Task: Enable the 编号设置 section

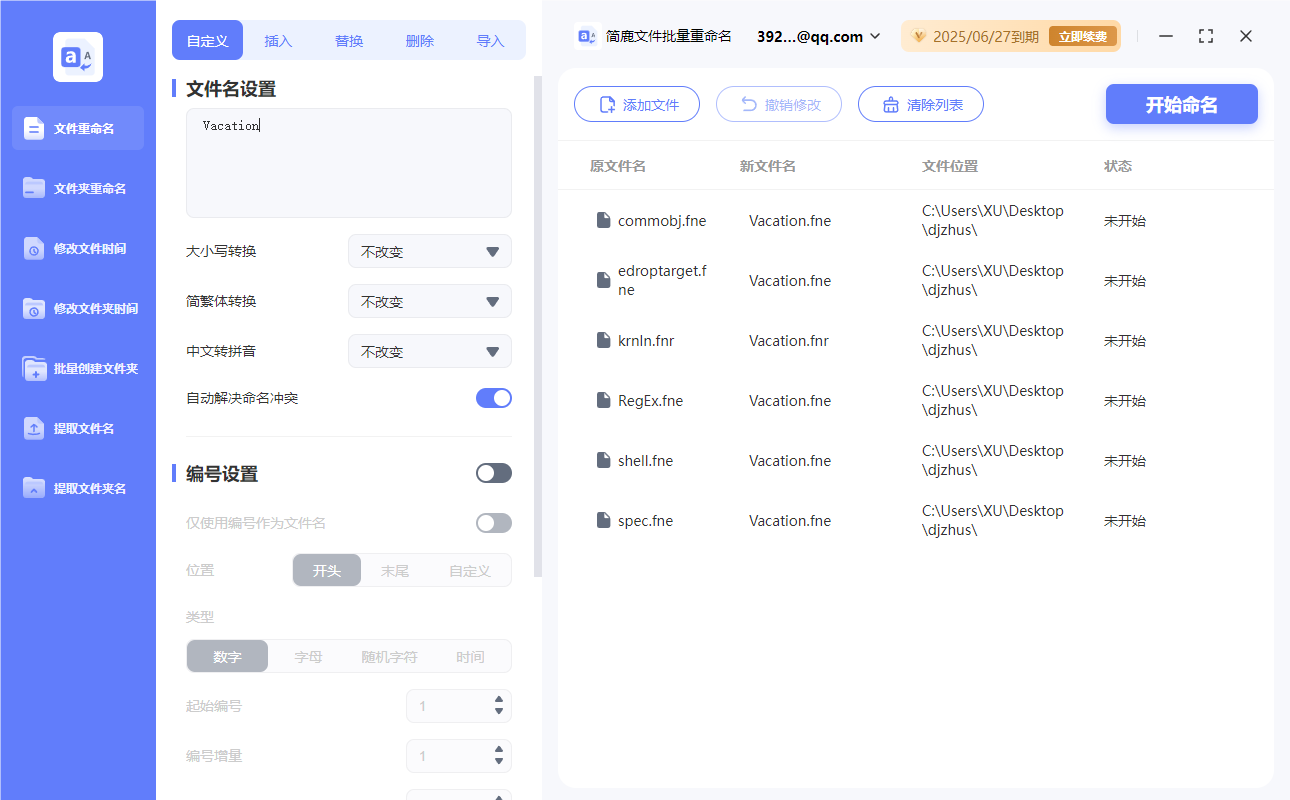Action: pos(493,472)
